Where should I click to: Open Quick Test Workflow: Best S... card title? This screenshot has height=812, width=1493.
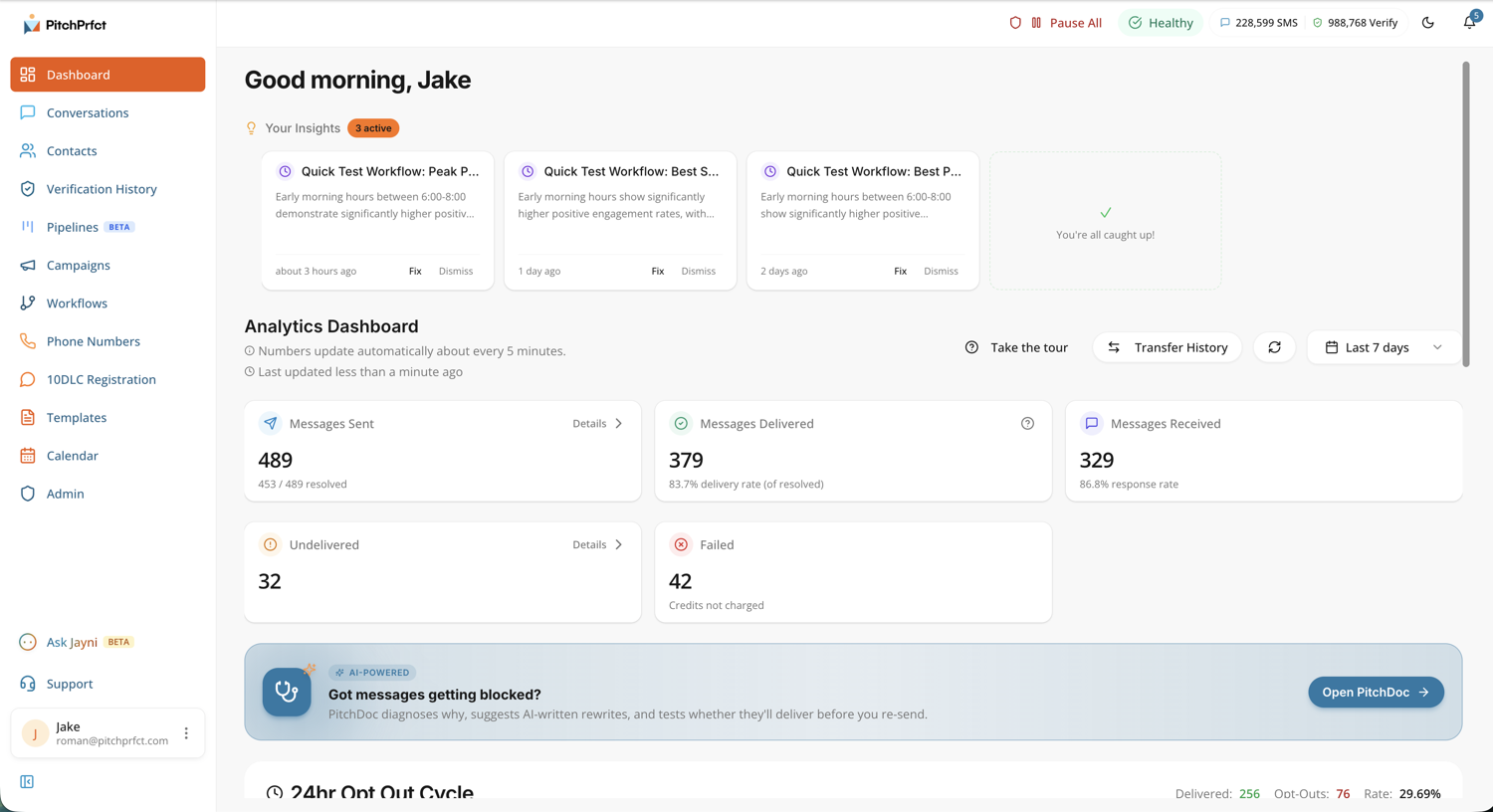(x=631, y=171)
